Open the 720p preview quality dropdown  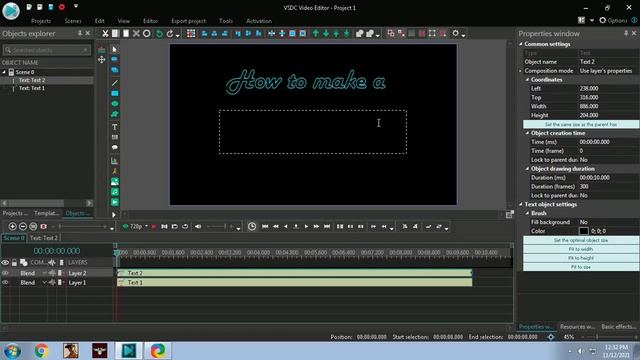(146, 226)
